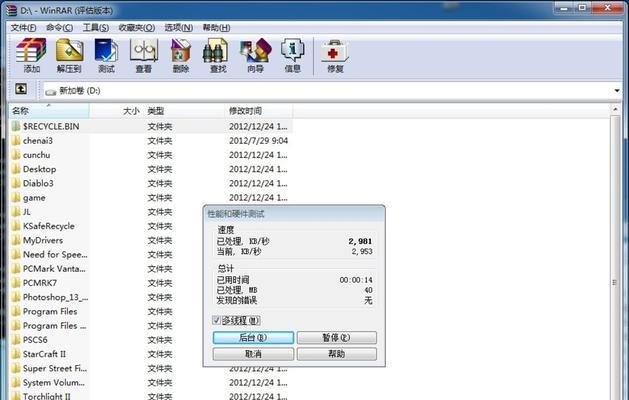Select the $RECYCLE.BIN folder icon

pos(16,126)
